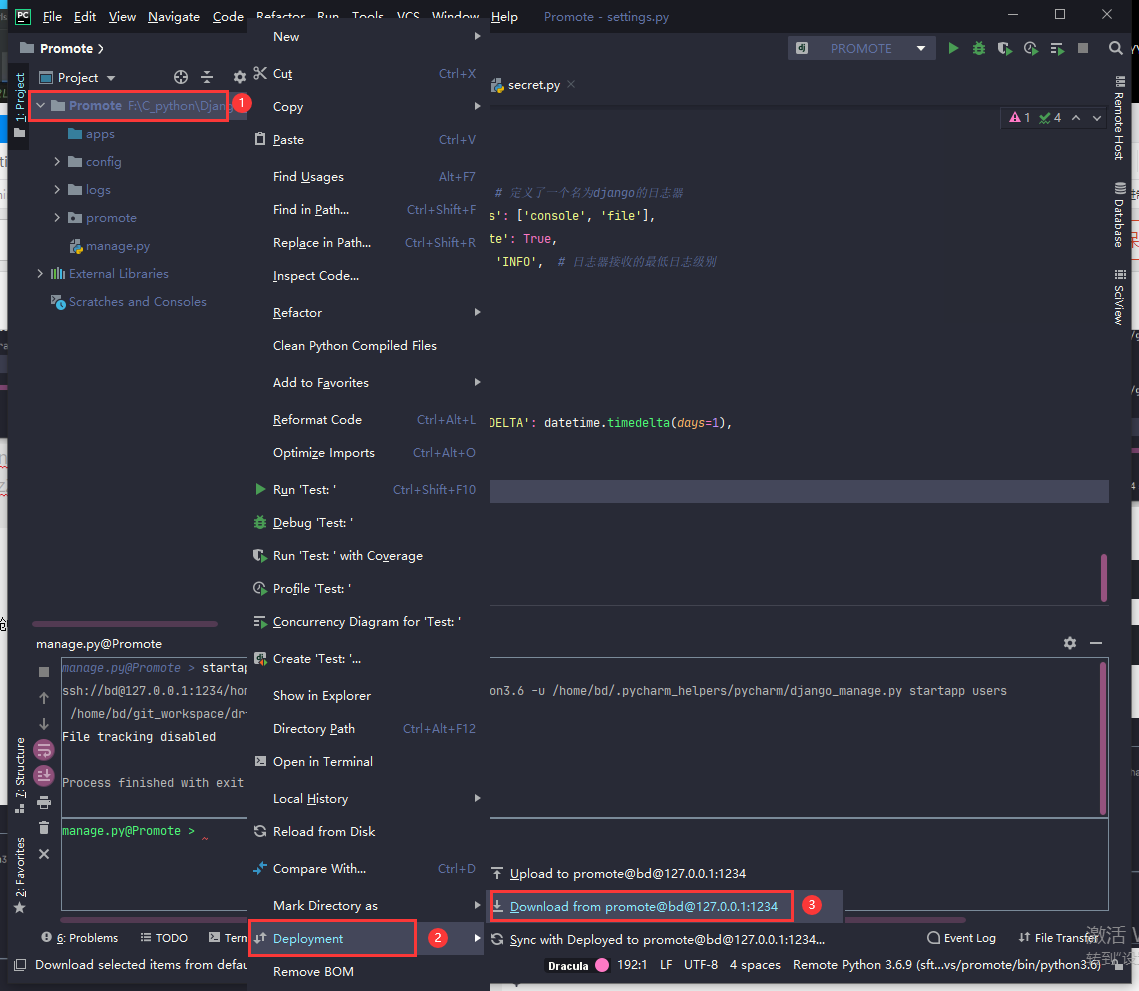Click the stop square in manage.py console

tap(44, 672)
